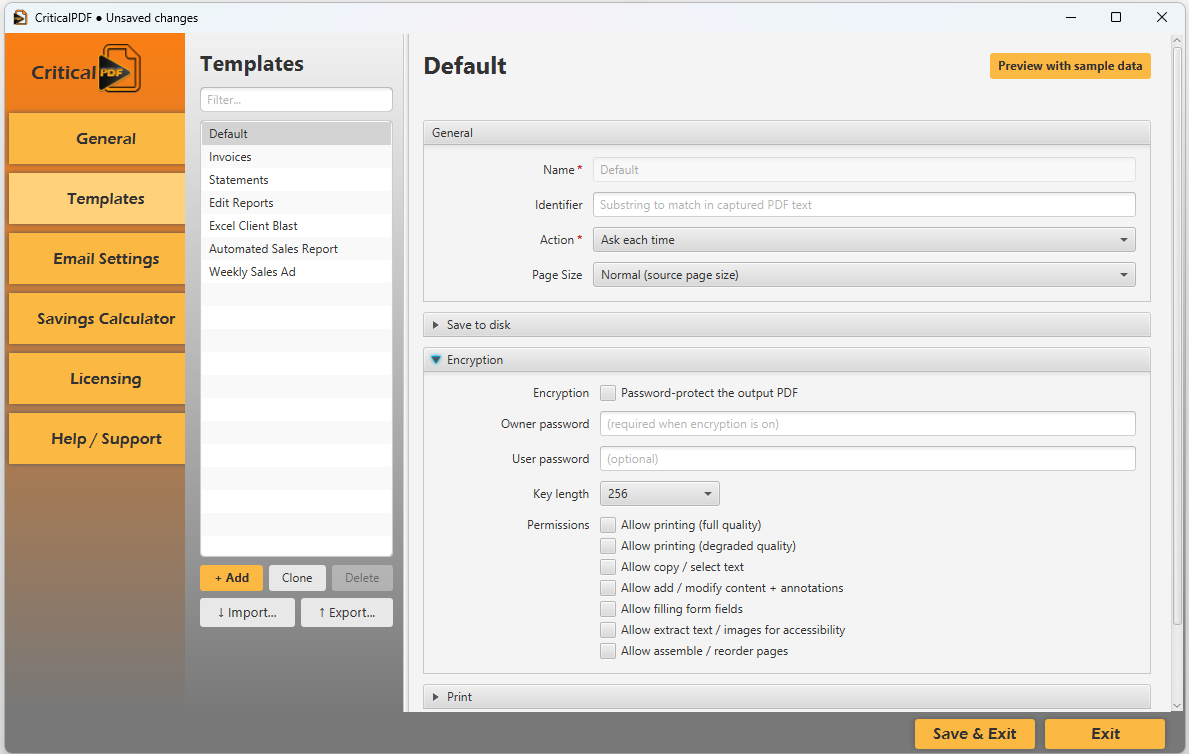Click the Delete template button
This screenshot has height=754, width=1189.
pos(362,578)
